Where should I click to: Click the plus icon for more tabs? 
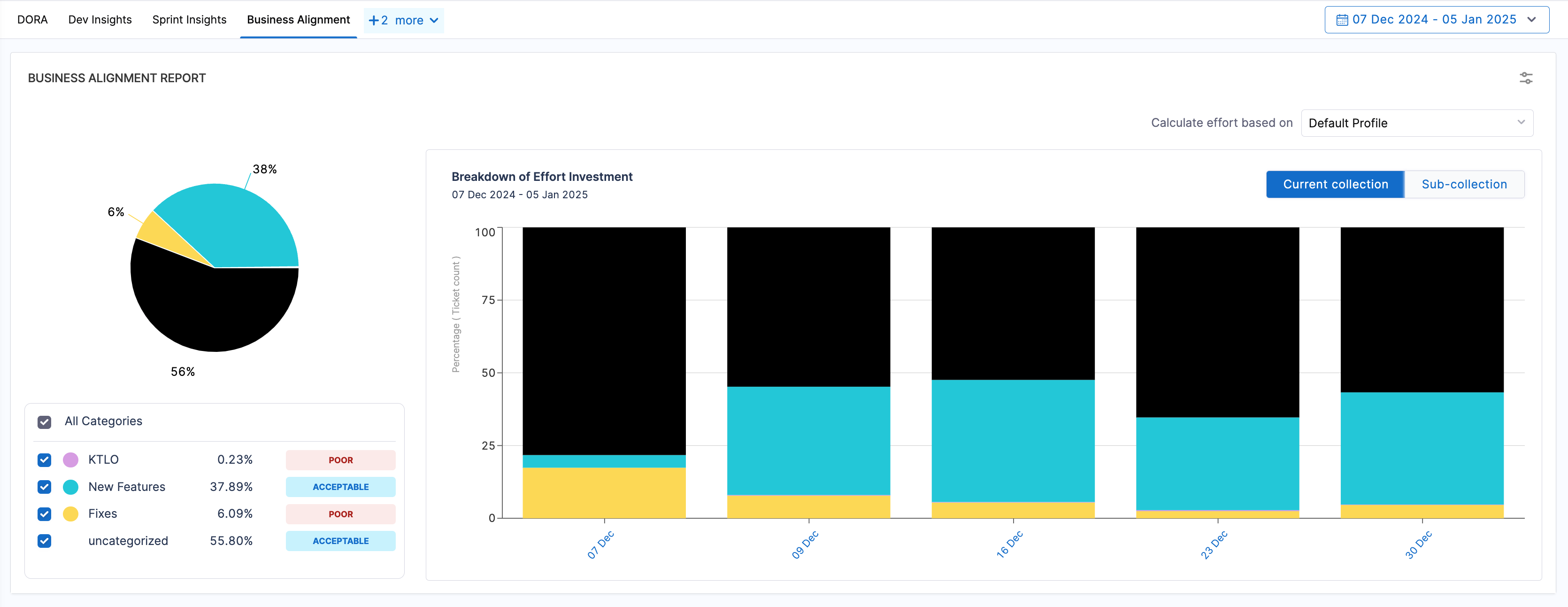(x=374, y=21)
